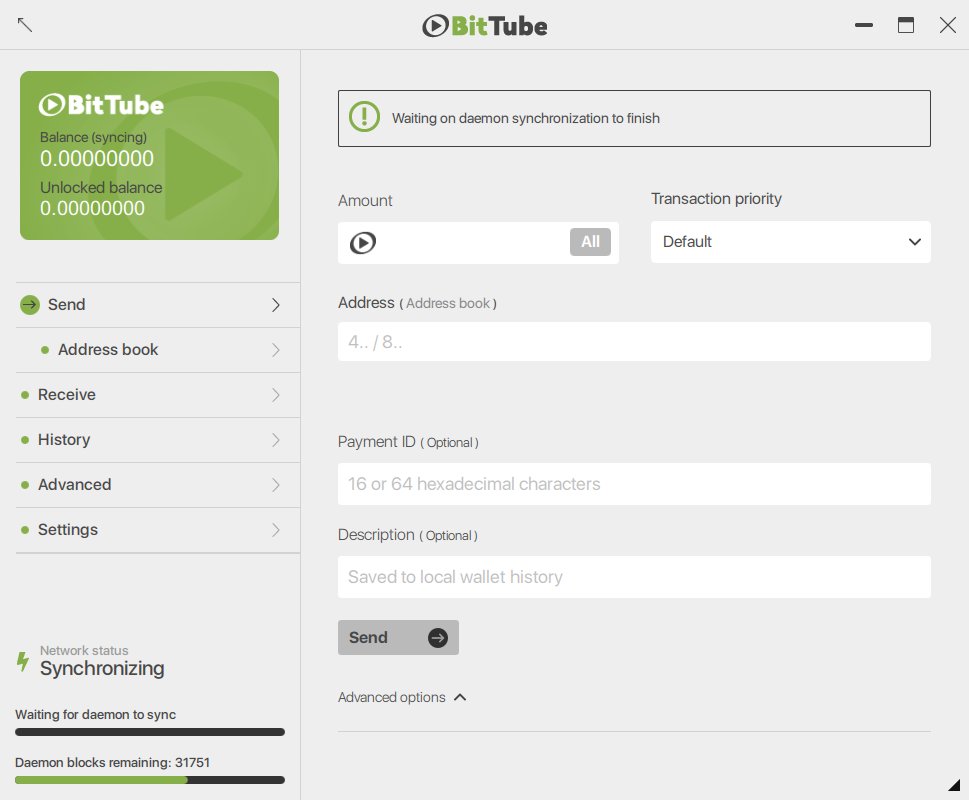Collapse the Advanced options section
The height and width of the screenshot is (800, 969).
tap(402, 697)
